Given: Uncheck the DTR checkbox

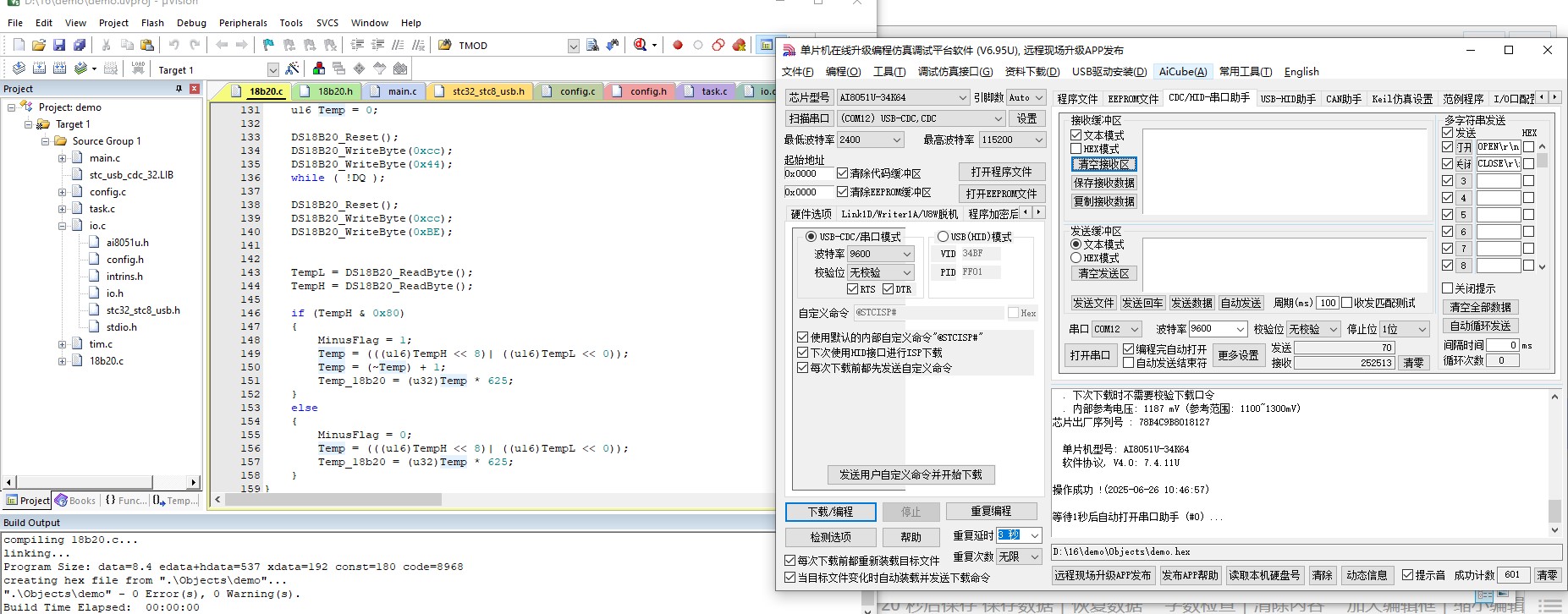Looking at the screenshot, I should pos(888,289).
